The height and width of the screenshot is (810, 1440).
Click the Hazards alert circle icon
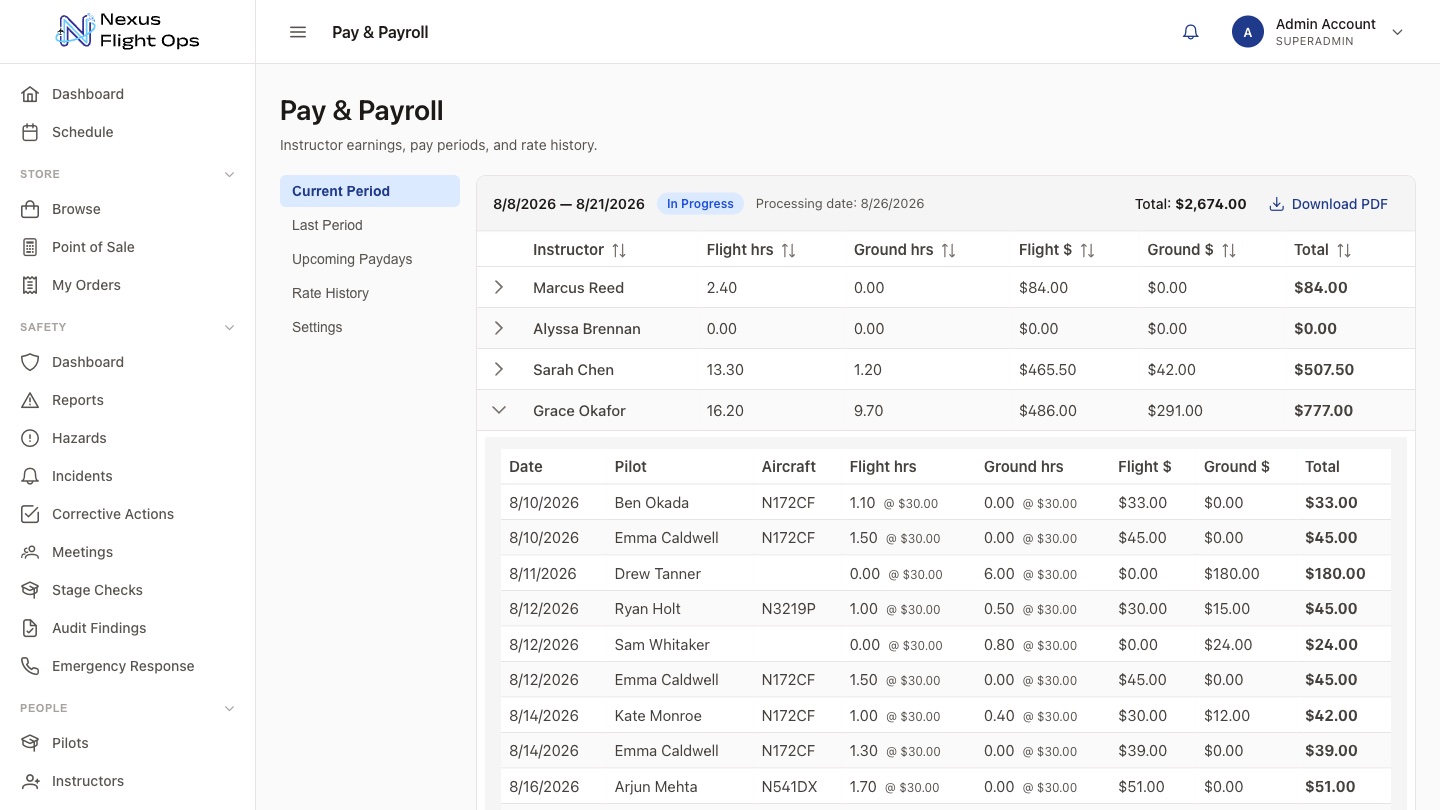tap(31, 438)
